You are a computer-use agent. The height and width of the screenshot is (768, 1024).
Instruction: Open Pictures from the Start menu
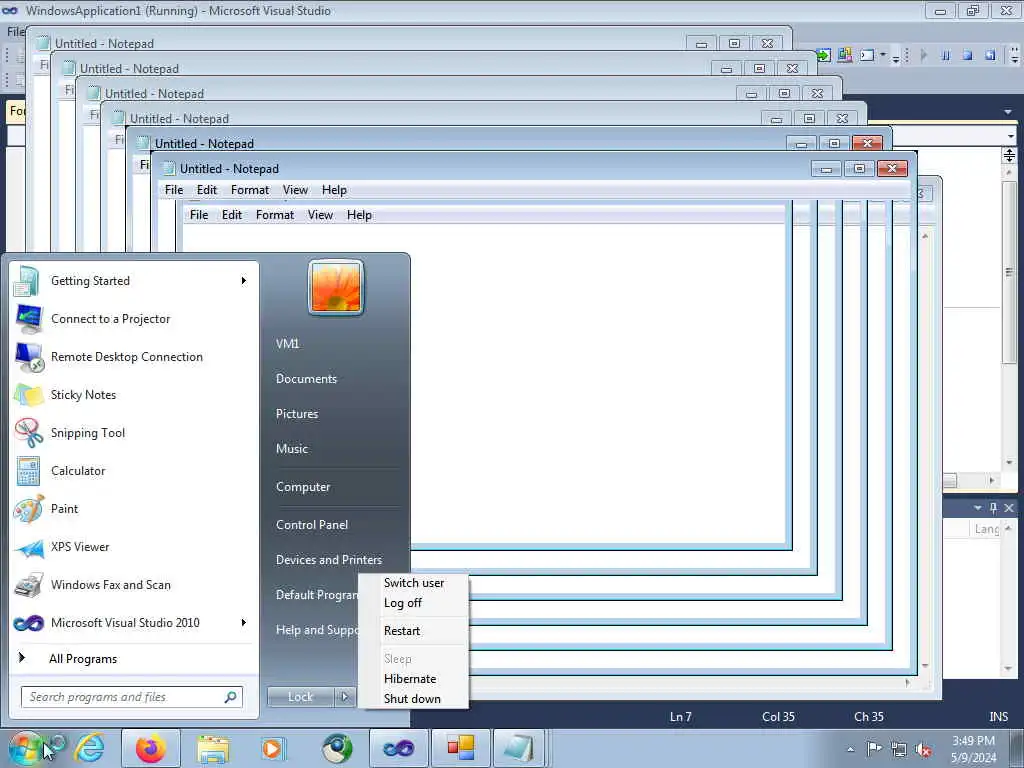click(x=296, y=413)
